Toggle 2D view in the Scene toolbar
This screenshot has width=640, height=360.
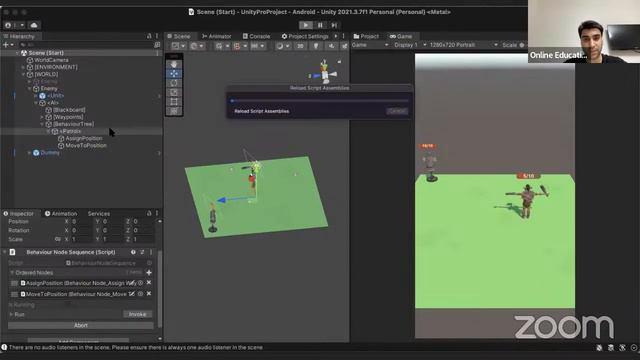pos(300,46)
